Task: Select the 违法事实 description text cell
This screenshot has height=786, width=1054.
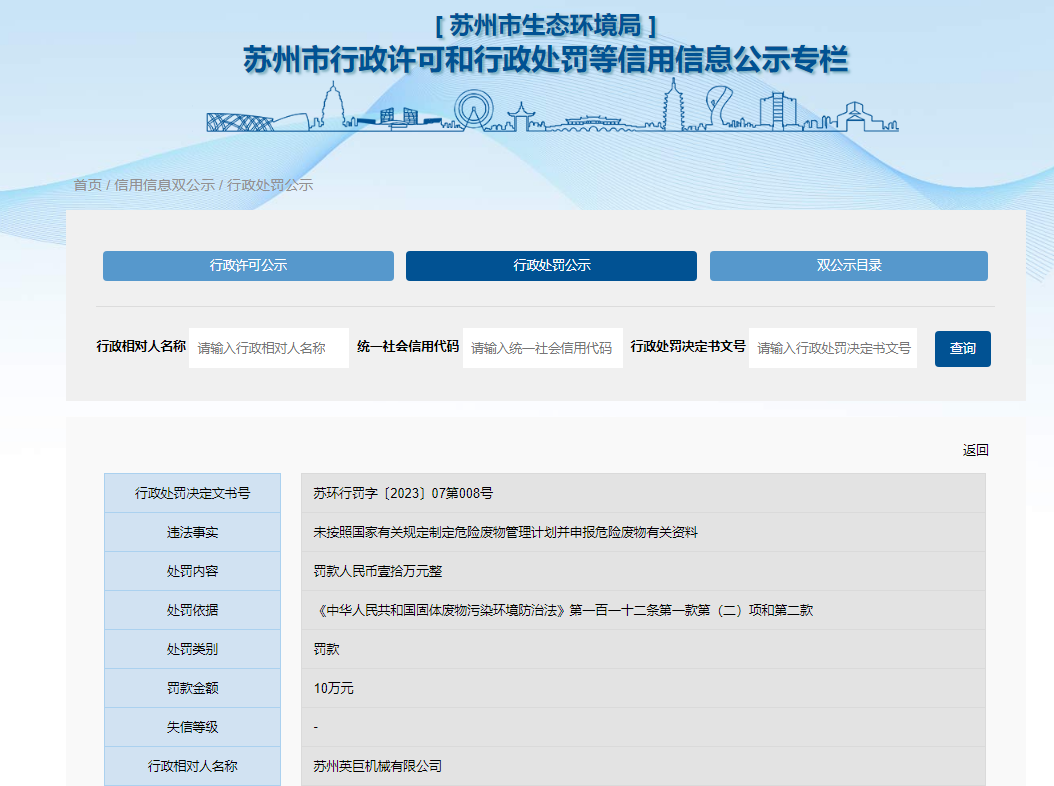Action: 505,532
